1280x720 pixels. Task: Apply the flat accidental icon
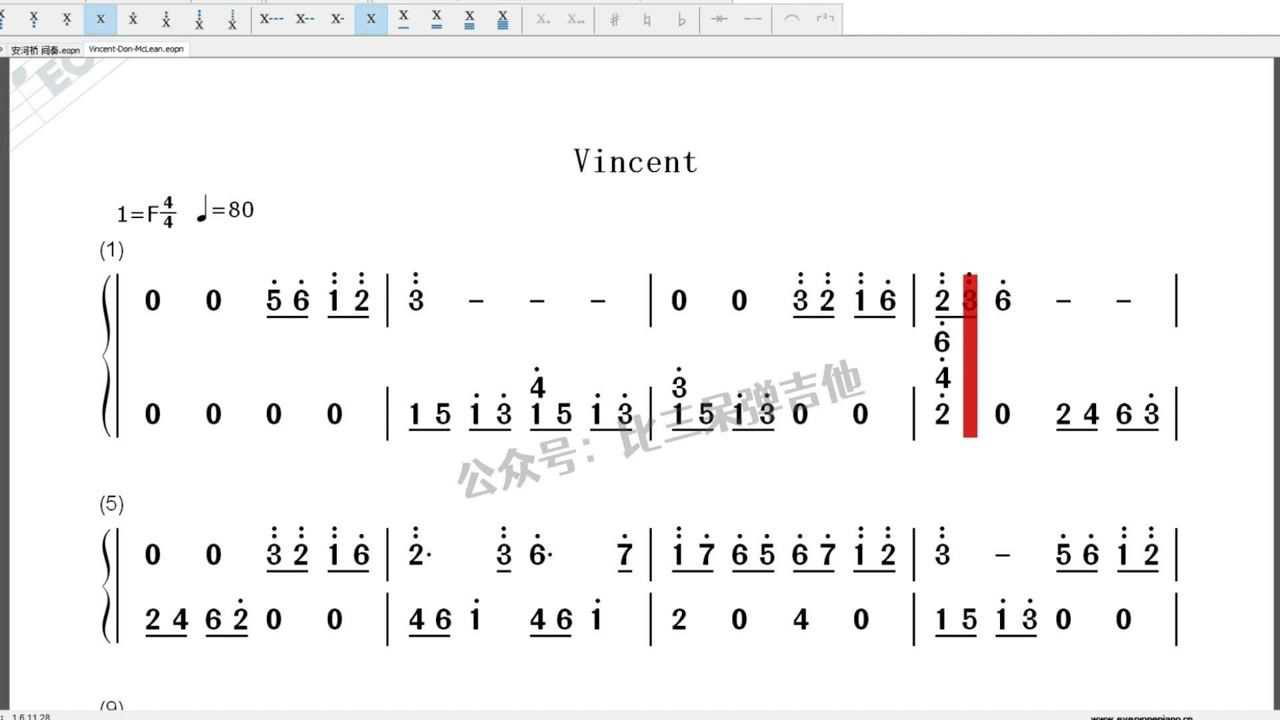click(x=681, y=19)
